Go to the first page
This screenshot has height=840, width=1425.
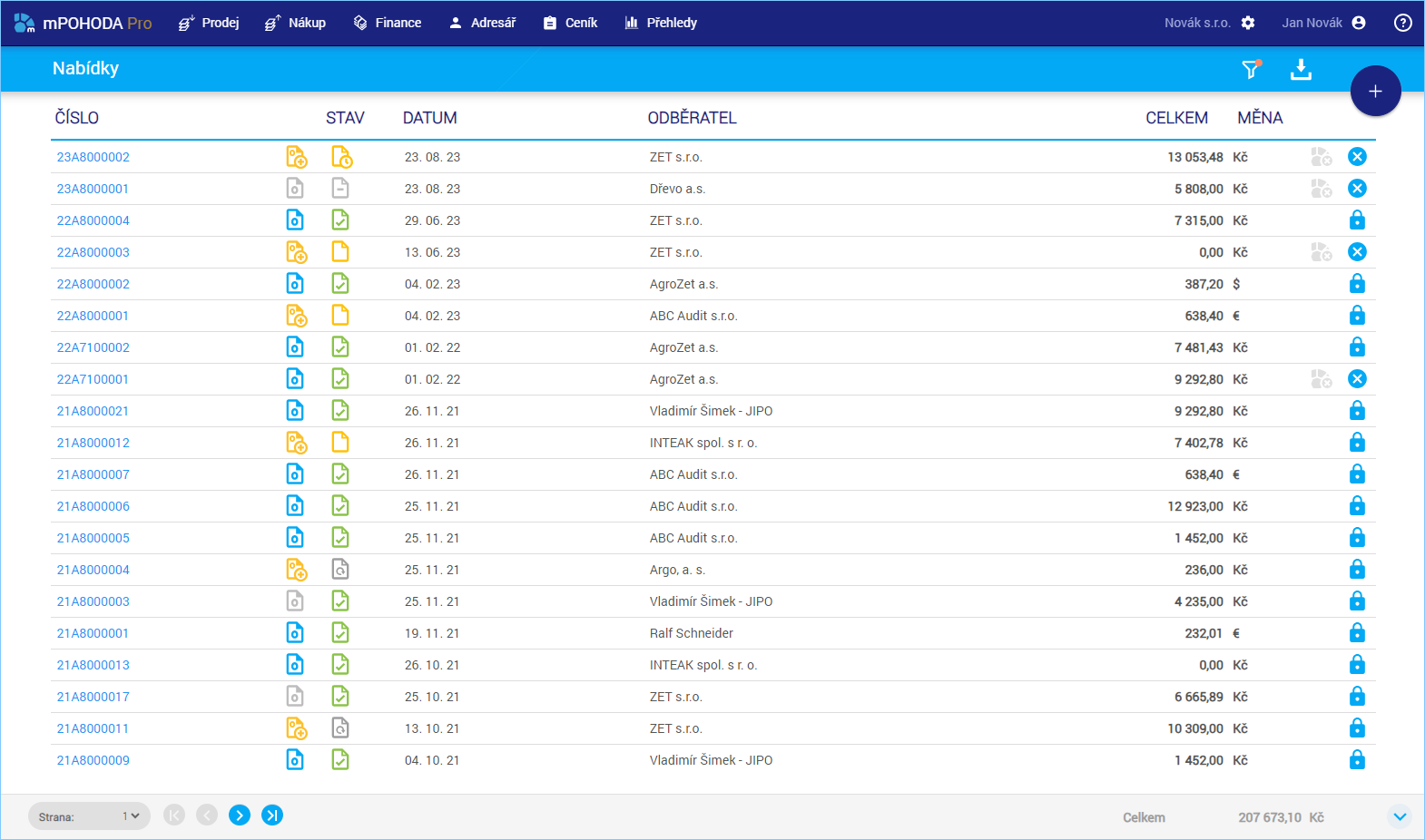point(174,816)
